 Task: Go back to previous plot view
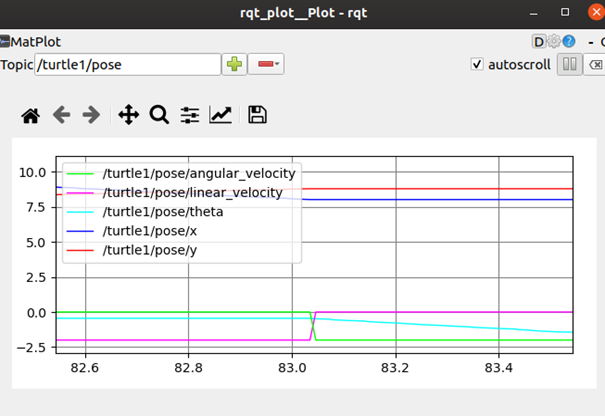pyautogui.click(x=61, y=115)
